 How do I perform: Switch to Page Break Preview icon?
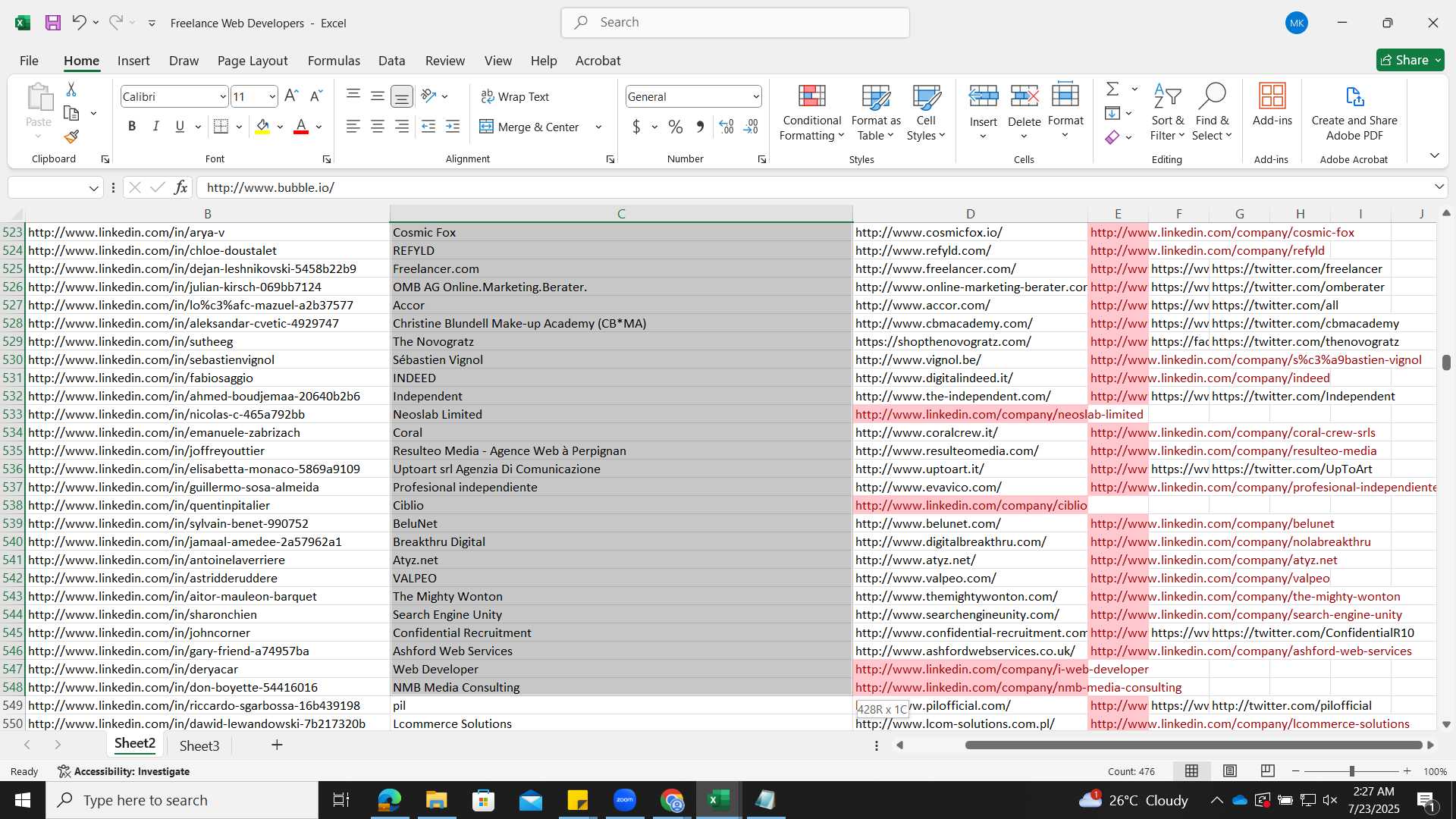(1267, 771)
